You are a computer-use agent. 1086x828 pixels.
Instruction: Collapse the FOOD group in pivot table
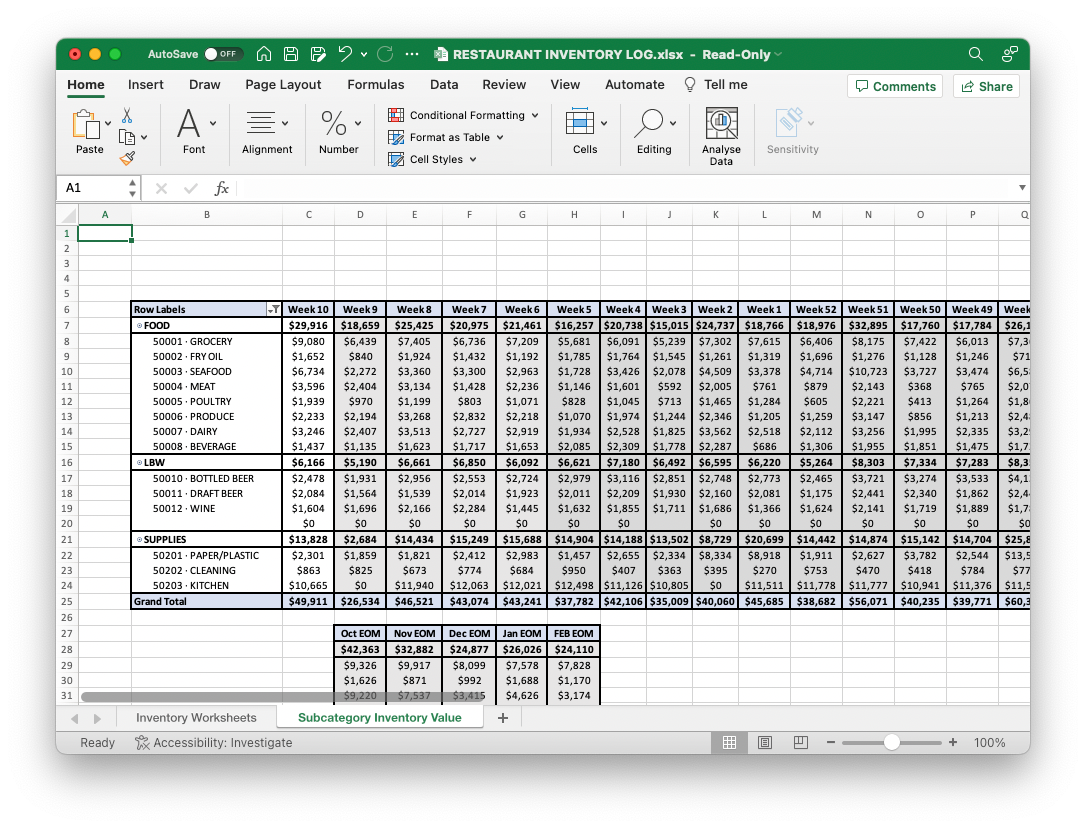pos(139,326)
